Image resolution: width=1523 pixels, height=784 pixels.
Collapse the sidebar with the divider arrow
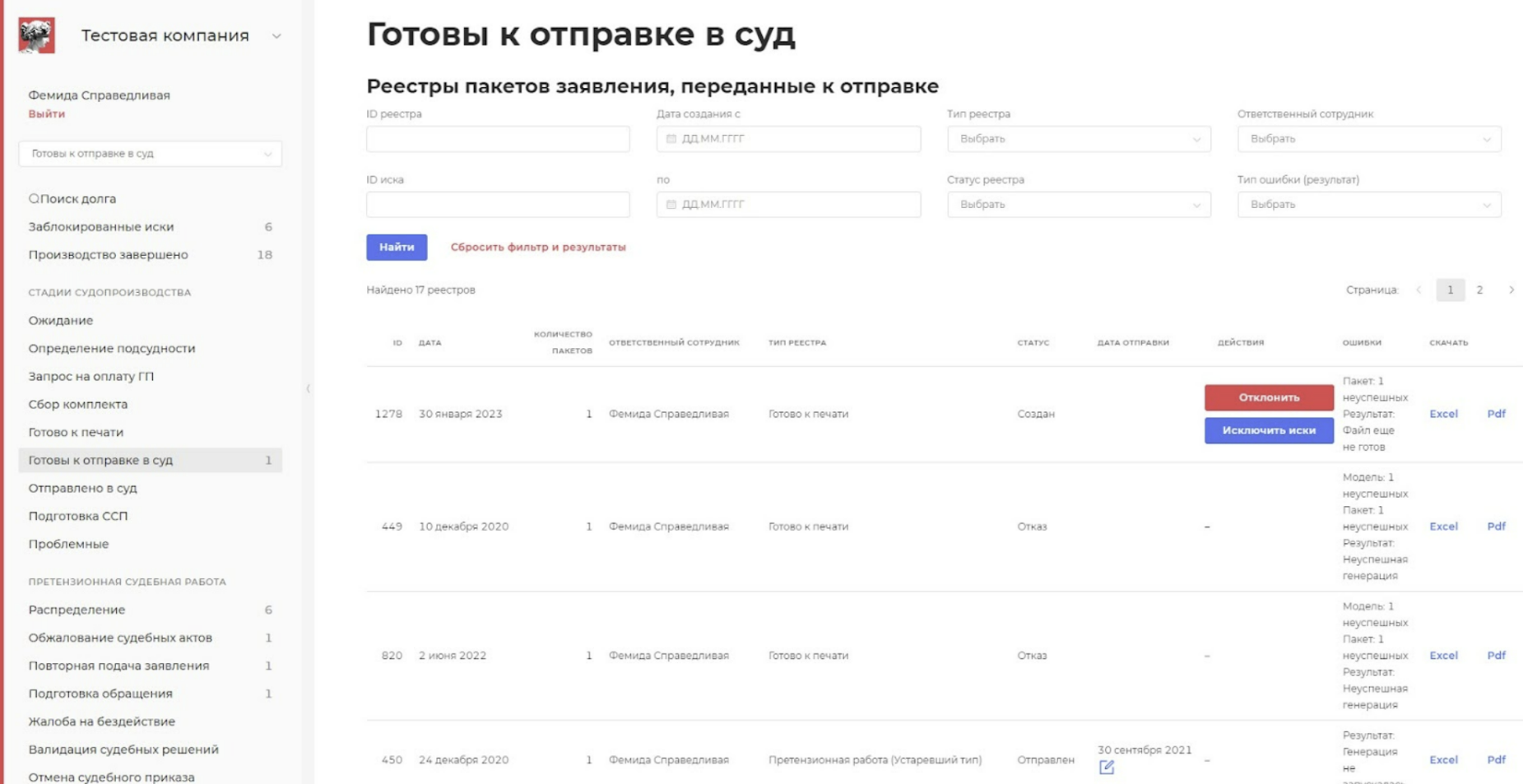308,388
